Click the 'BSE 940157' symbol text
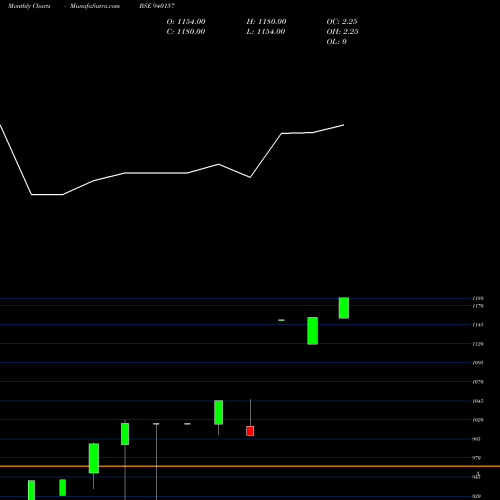 [157, 6]
